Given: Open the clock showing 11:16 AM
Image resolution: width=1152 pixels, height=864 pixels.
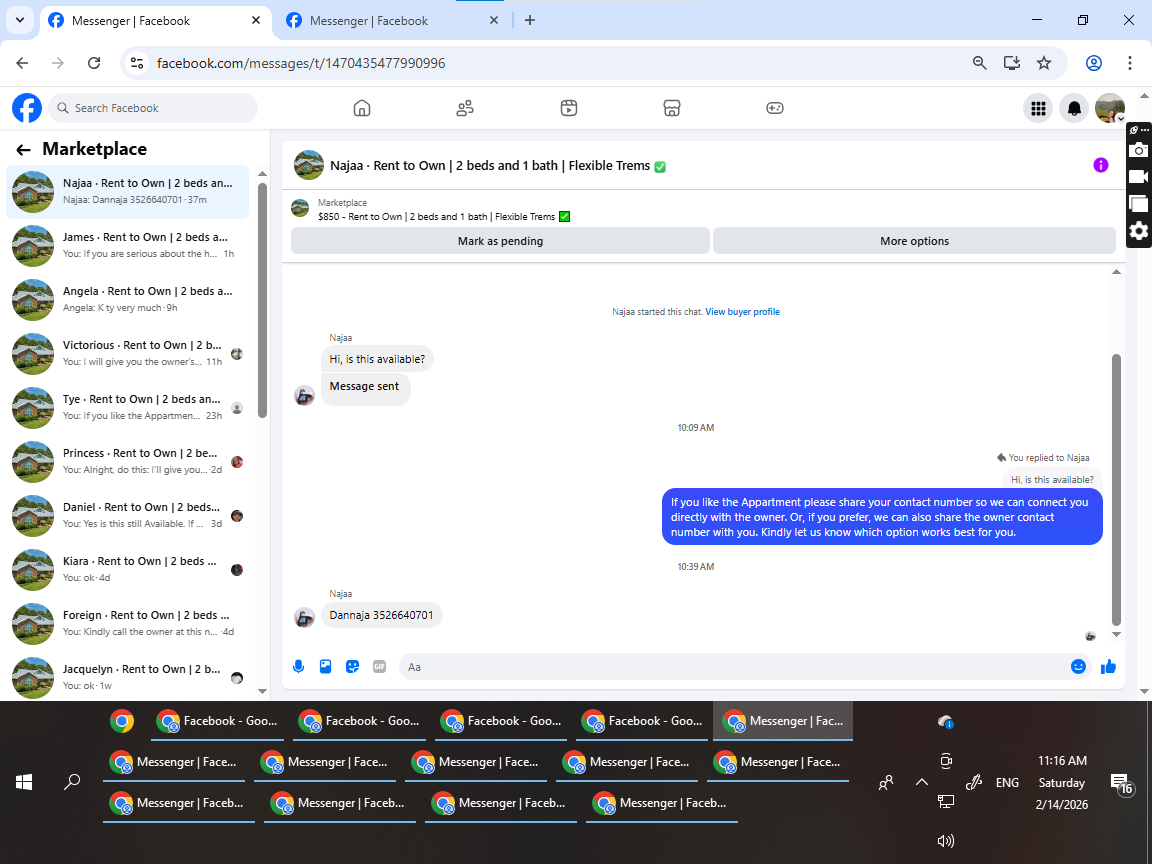Looking at the screenshot, I should [1062, 761].
